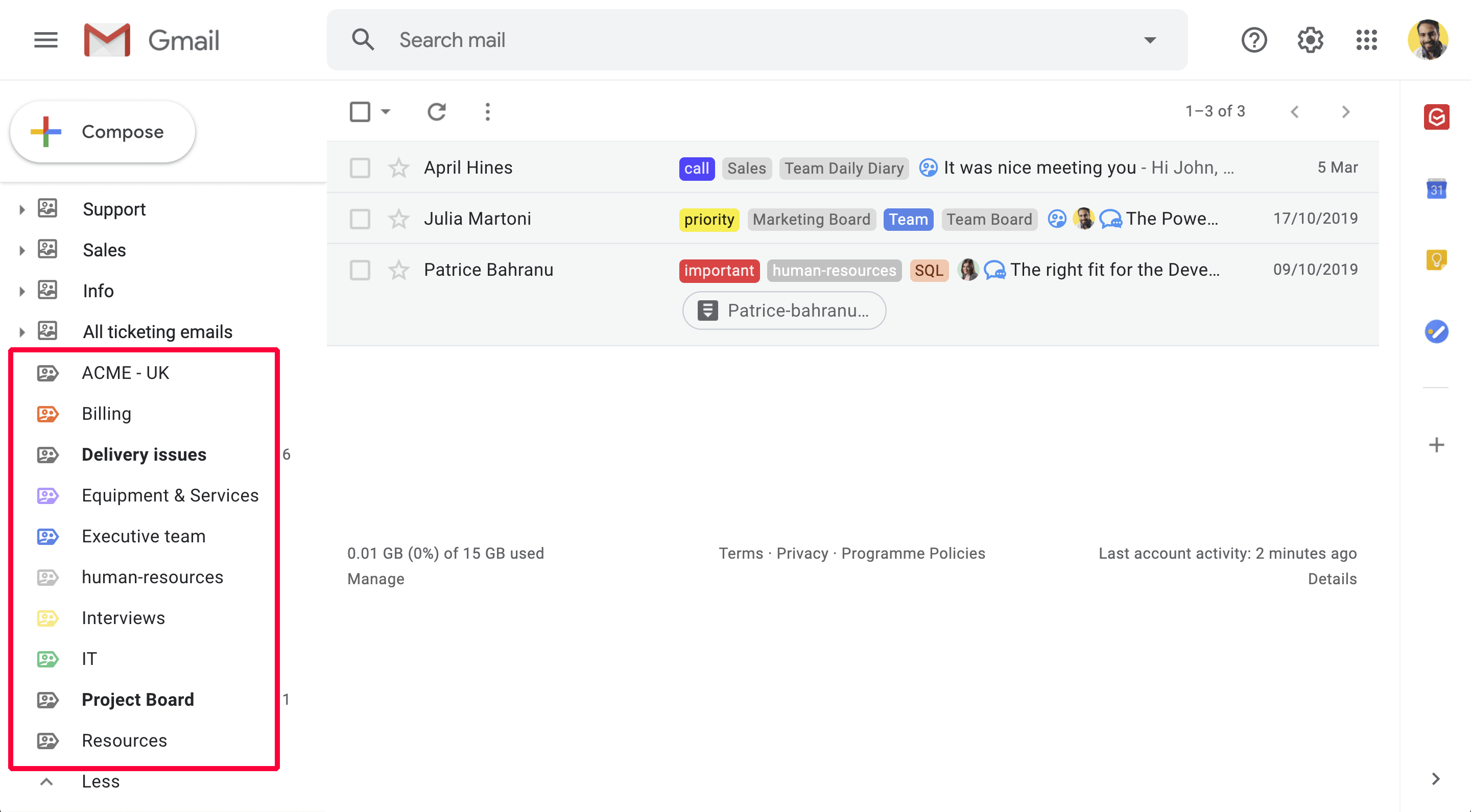Click the shared conversation icon in April Hines row

click(x=928, y=168)
